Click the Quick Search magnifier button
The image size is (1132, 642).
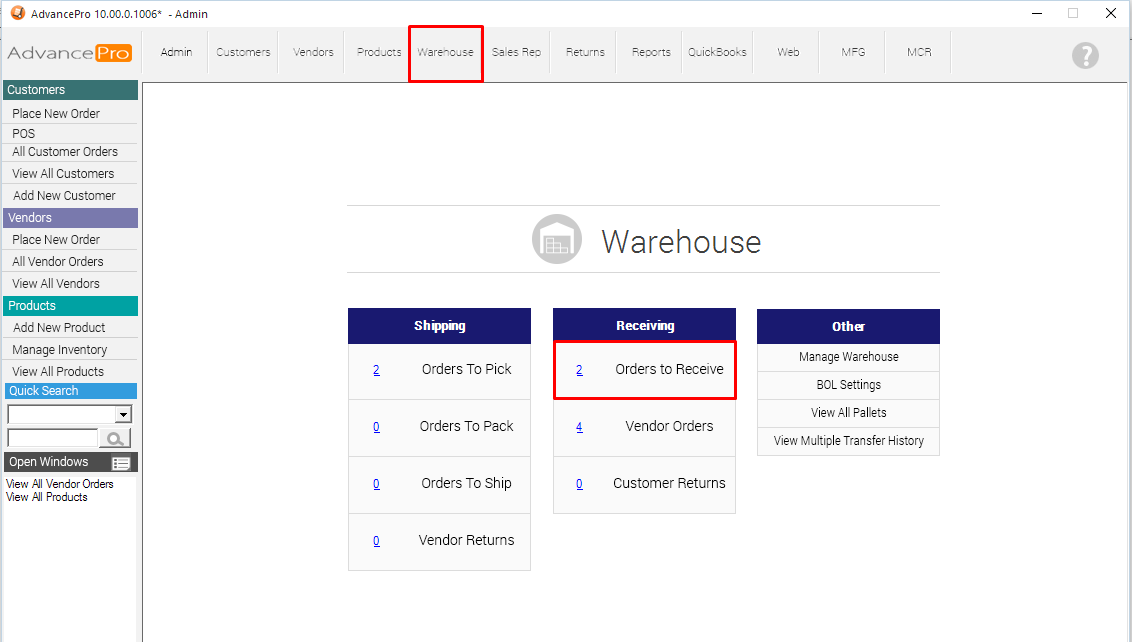116,438
